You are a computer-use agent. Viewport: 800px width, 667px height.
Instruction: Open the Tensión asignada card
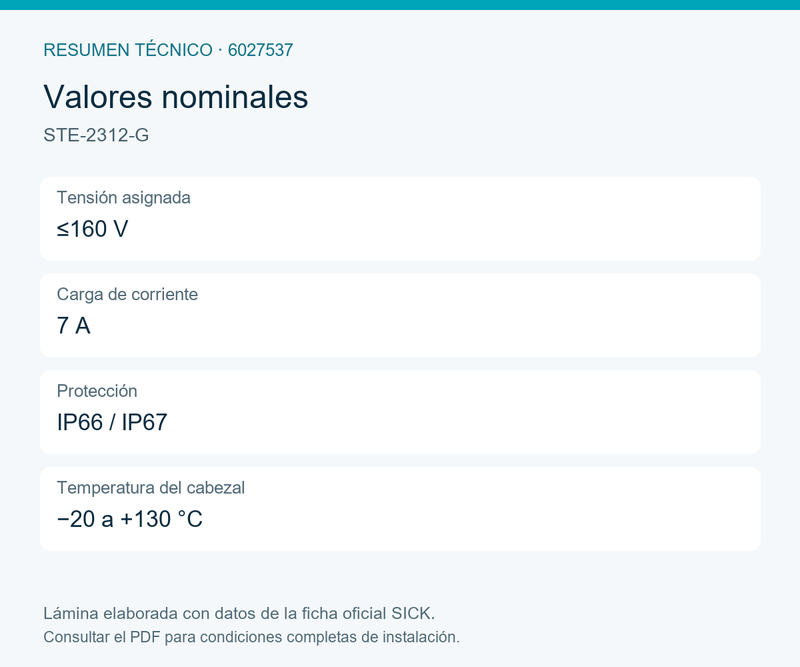[400, 218]
